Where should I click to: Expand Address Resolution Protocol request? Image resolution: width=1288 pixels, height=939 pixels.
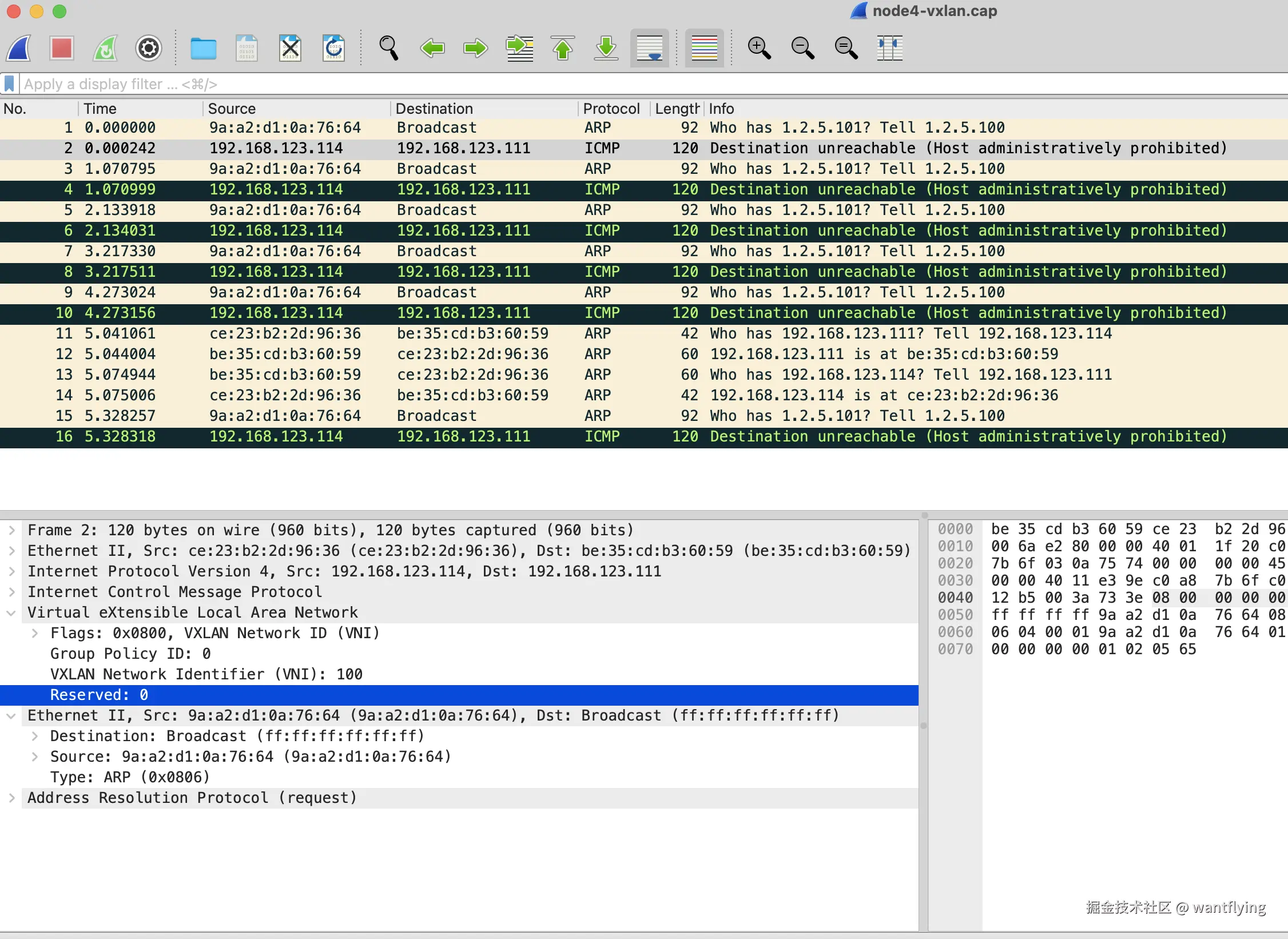11,798
